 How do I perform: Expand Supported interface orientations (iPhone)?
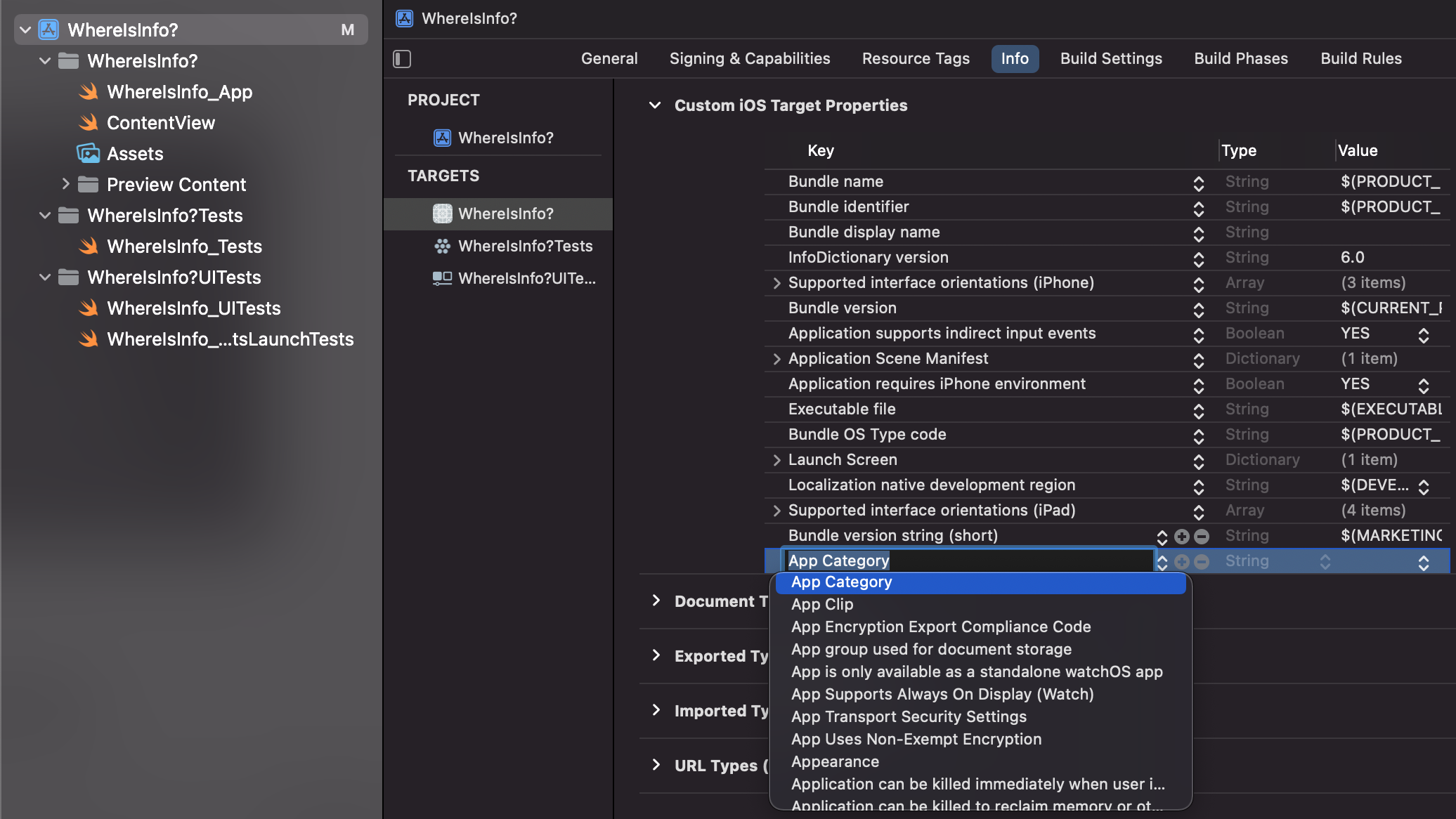pyautogui.click(x=776, y=283)
